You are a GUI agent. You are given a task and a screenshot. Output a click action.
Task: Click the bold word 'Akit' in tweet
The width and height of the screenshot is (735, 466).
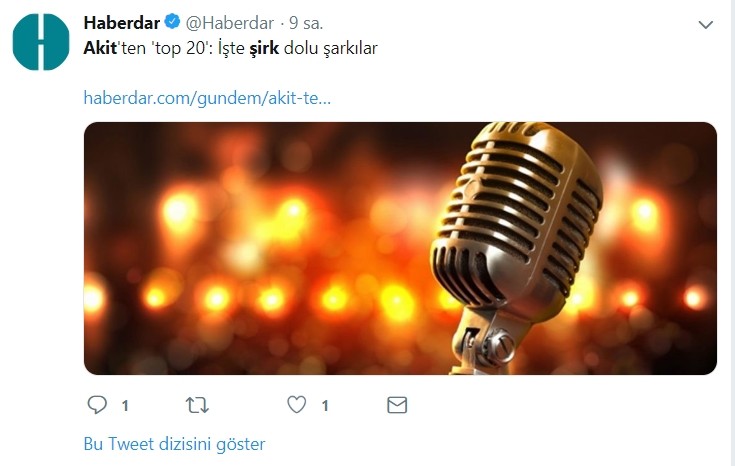click(100, 48)
